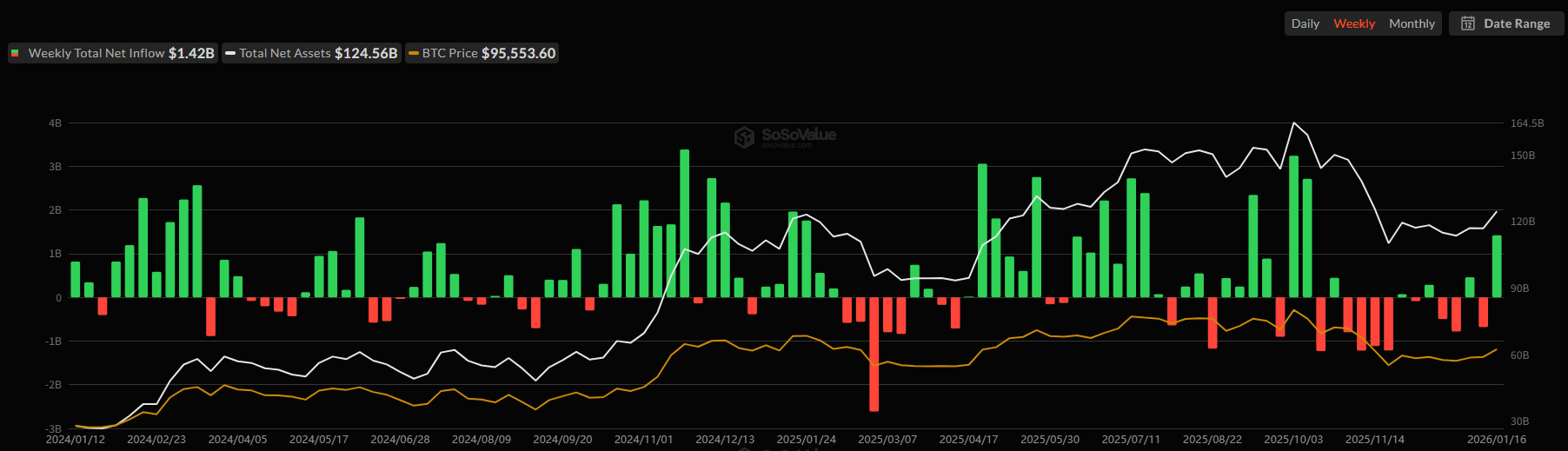Screen dimensions: 1568x451
Task: Click the 164.5B right axis label
Action: pos(1526,123)
